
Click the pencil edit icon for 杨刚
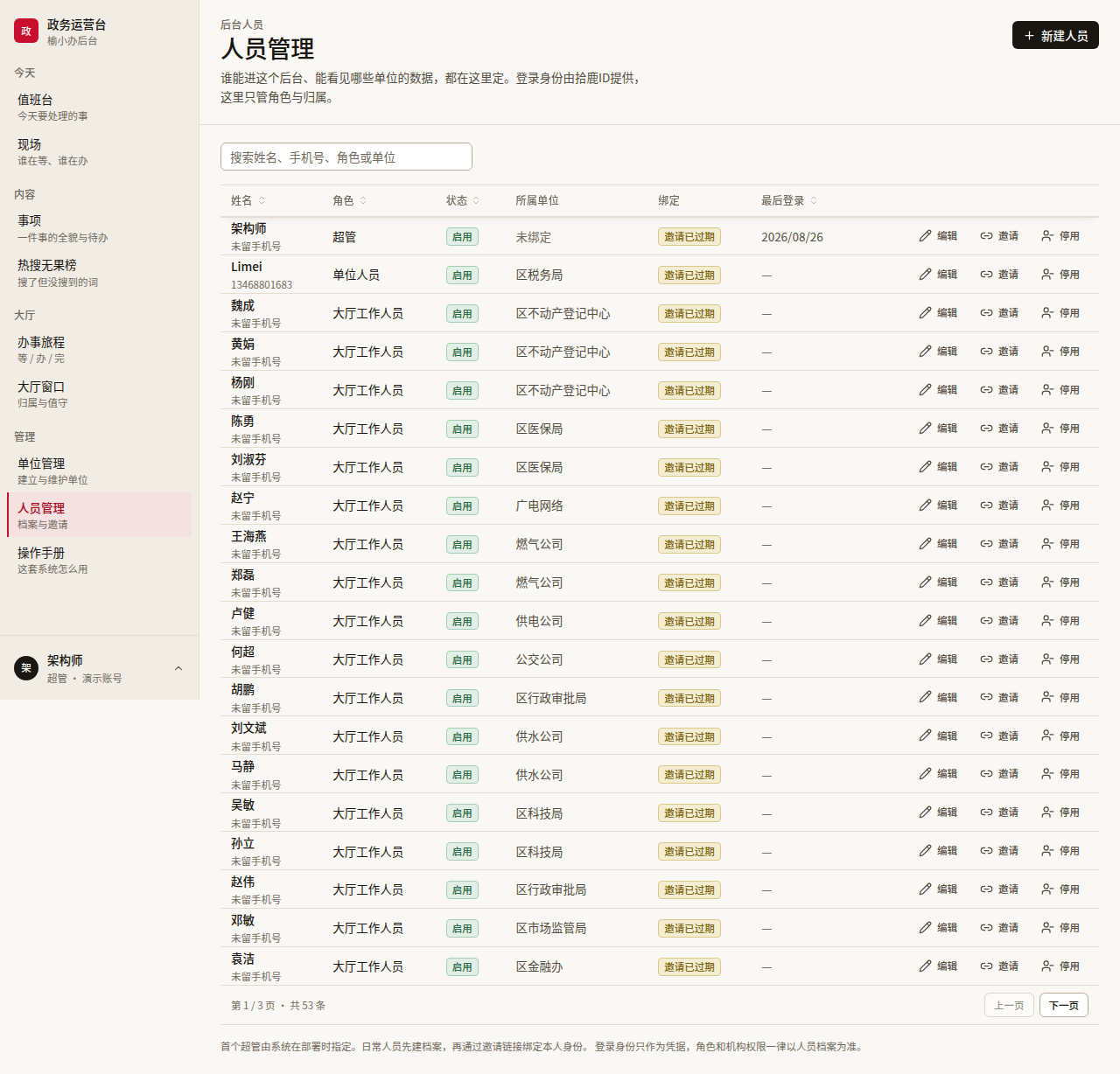point(925,390)
